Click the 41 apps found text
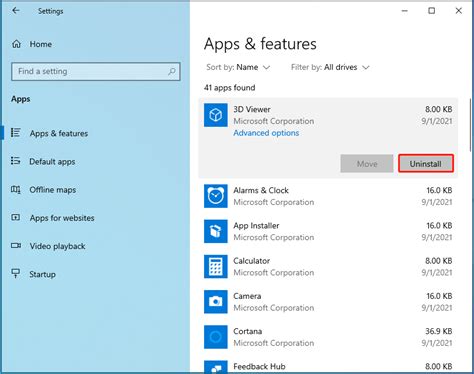Viewport: 474px width, 374px height. click(x=230, y=88)
